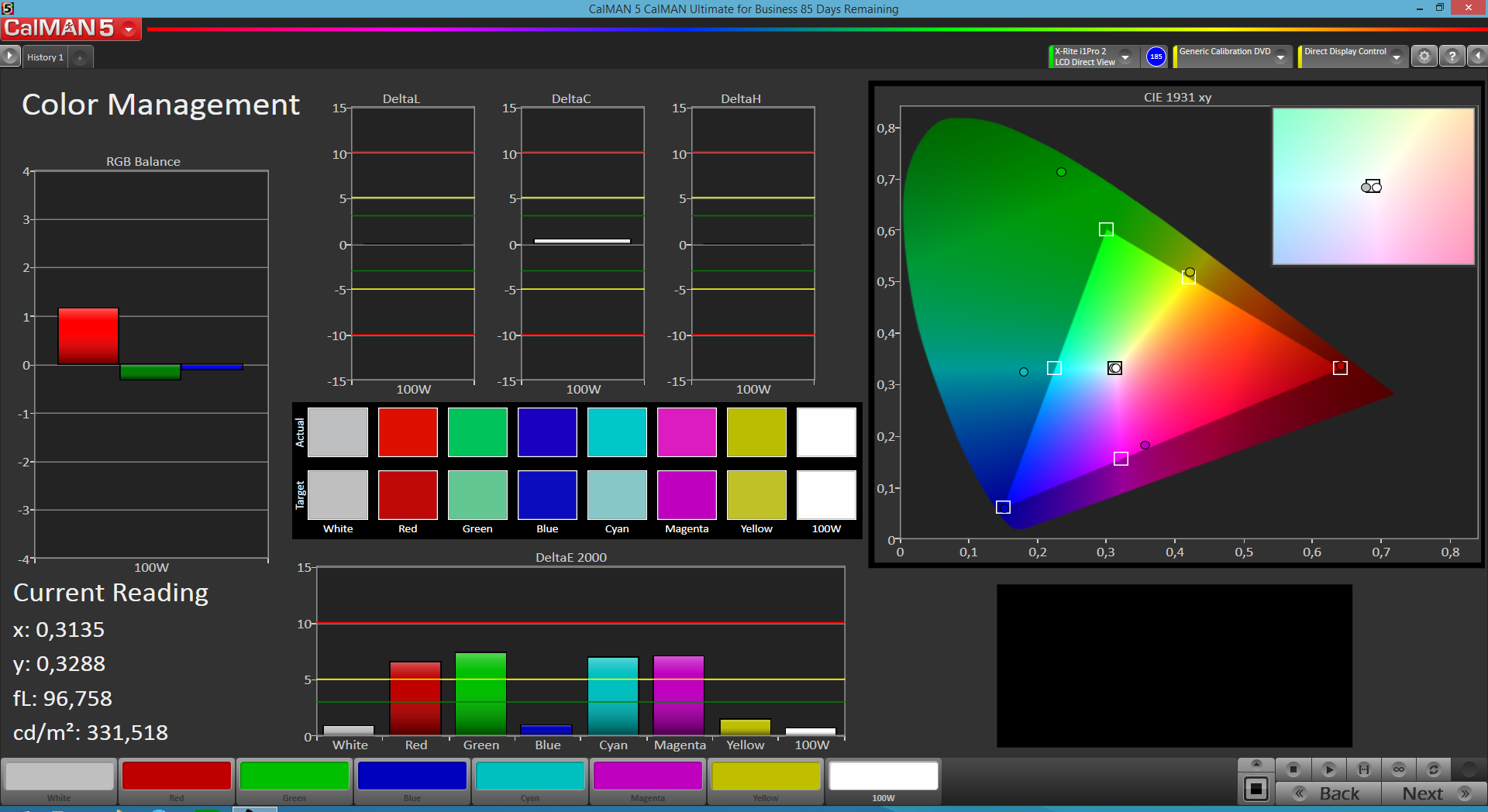Click the Red bar in RGB Balance chart
This screenshot has height=812, width=1488.
tap(88, 336)
